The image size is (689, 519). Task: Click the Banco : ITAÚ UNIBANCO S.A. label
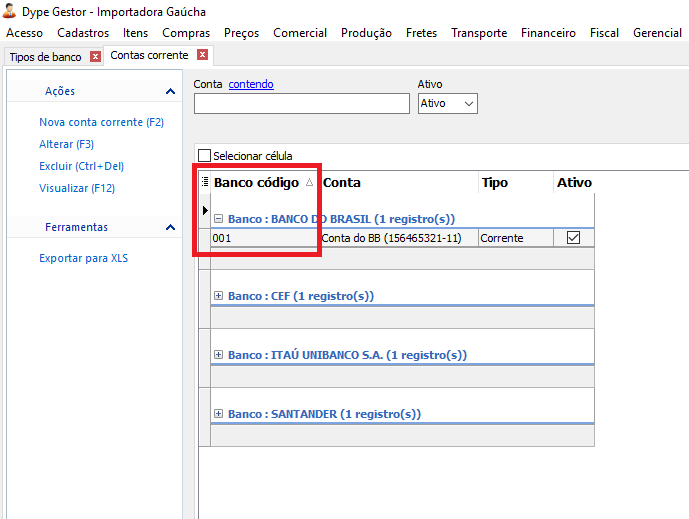[347, 355]
